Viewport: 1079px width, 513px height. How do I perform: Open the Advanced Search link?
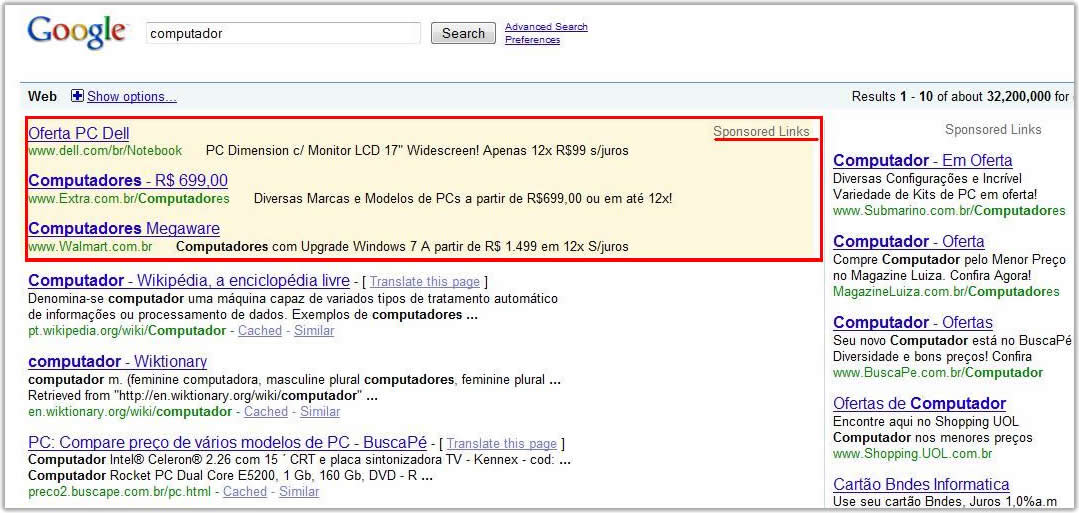(546, 27)
